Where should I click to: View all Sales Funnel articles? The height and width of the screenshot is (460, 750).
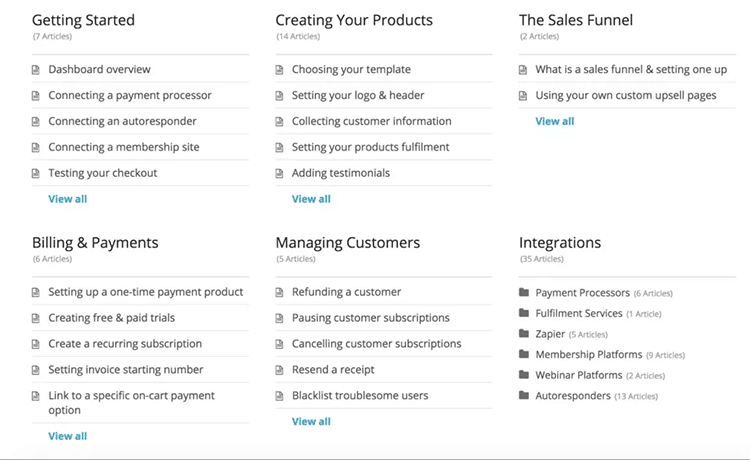(x=554, y=122)
